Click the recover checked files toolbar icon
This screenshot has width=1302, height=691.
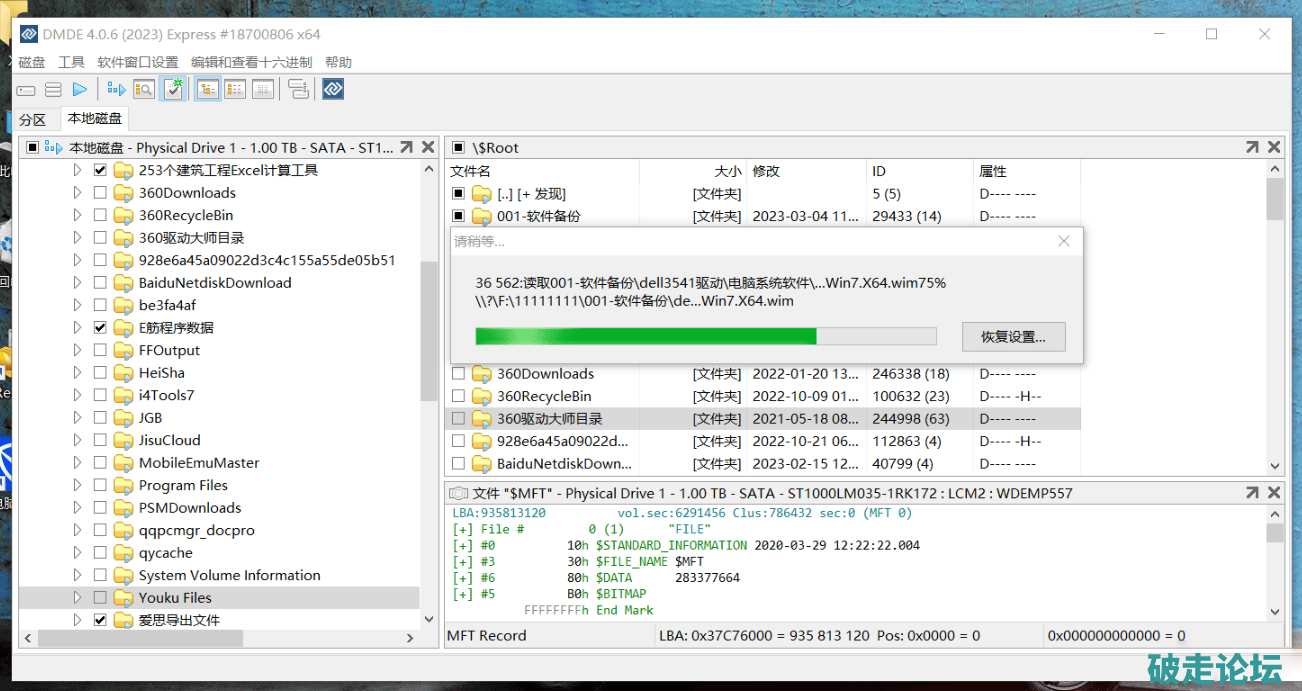173,90
